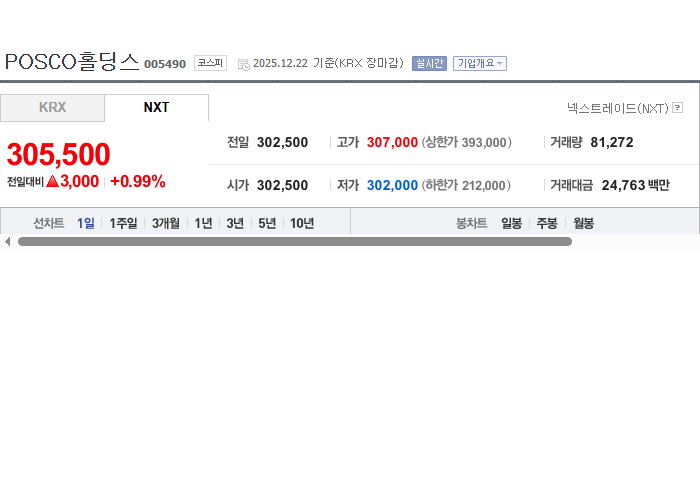
Task: Click the change amount 3,000
Action: [79, 181]
